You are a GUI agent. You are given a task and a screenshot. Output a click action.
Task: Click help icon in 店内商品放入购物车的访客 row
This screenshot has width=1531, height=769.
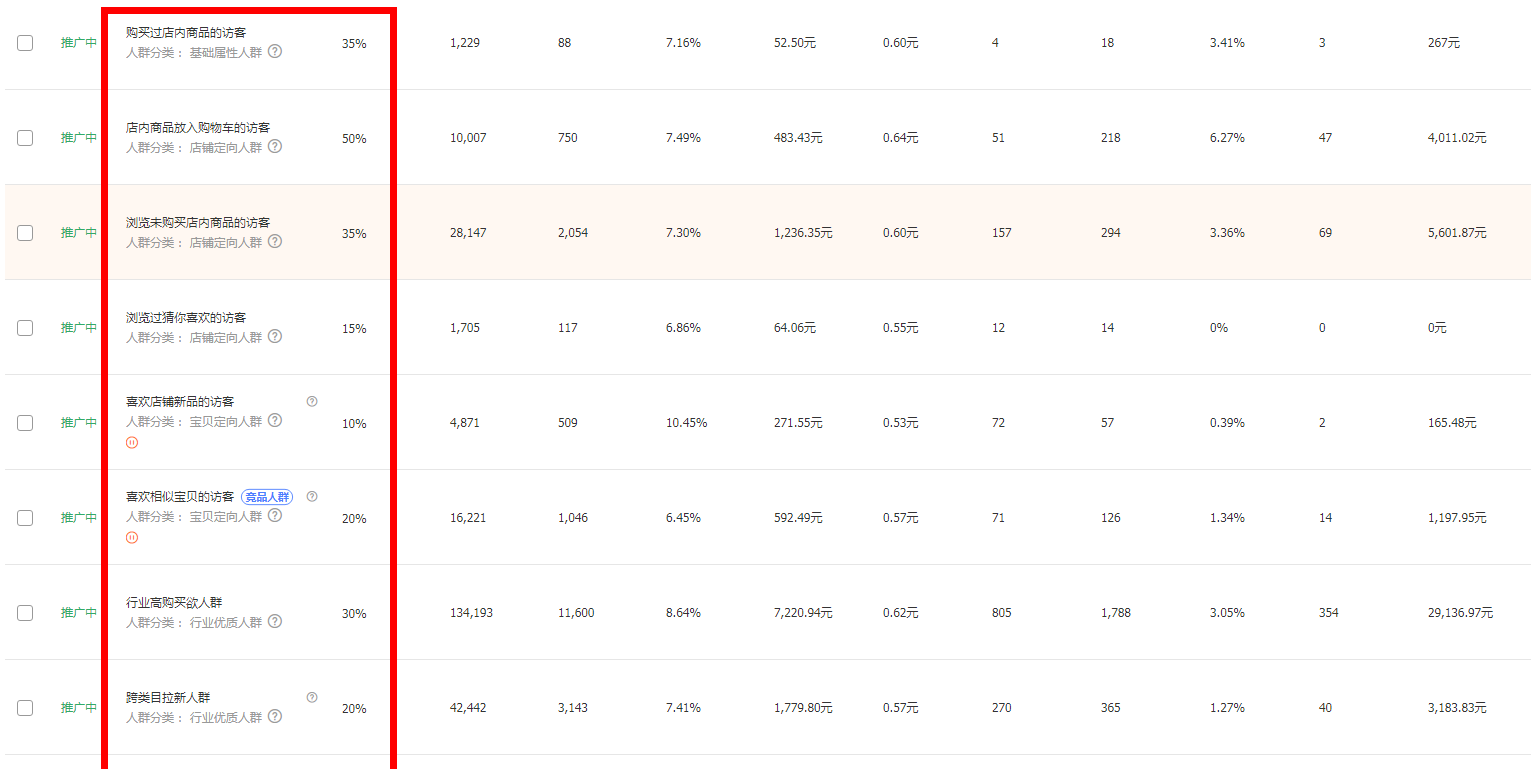click(x=275, y=146)
